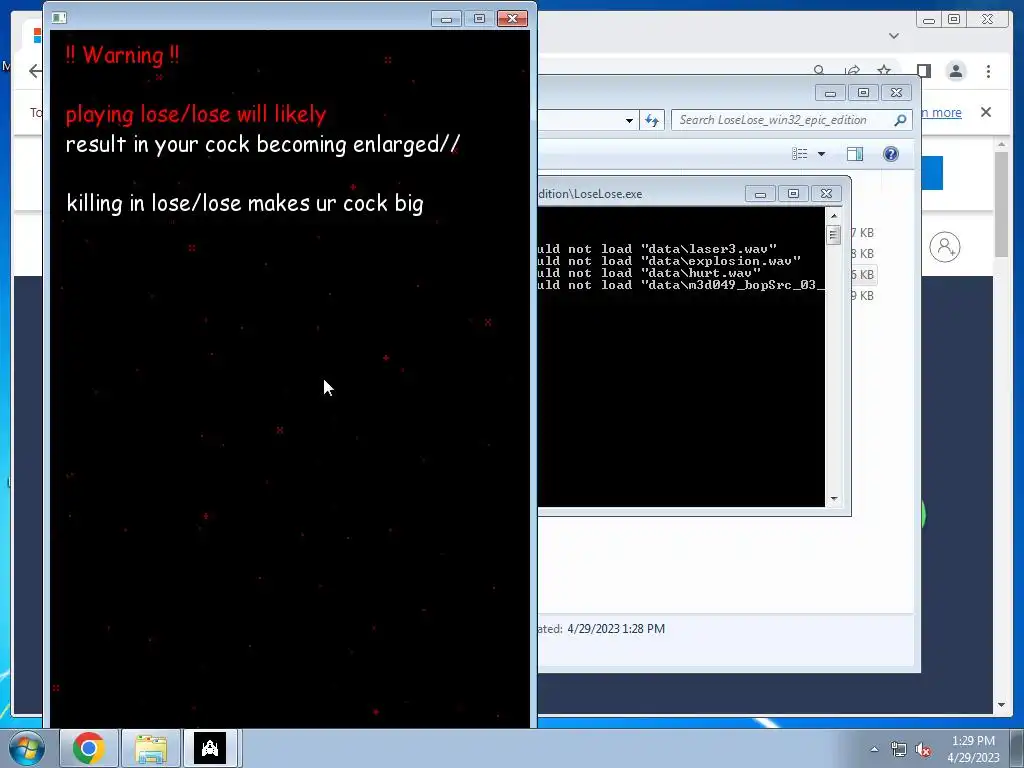Close the Explorer window
This screenshot has width=1024, height=768.
[x=897, y=93]
